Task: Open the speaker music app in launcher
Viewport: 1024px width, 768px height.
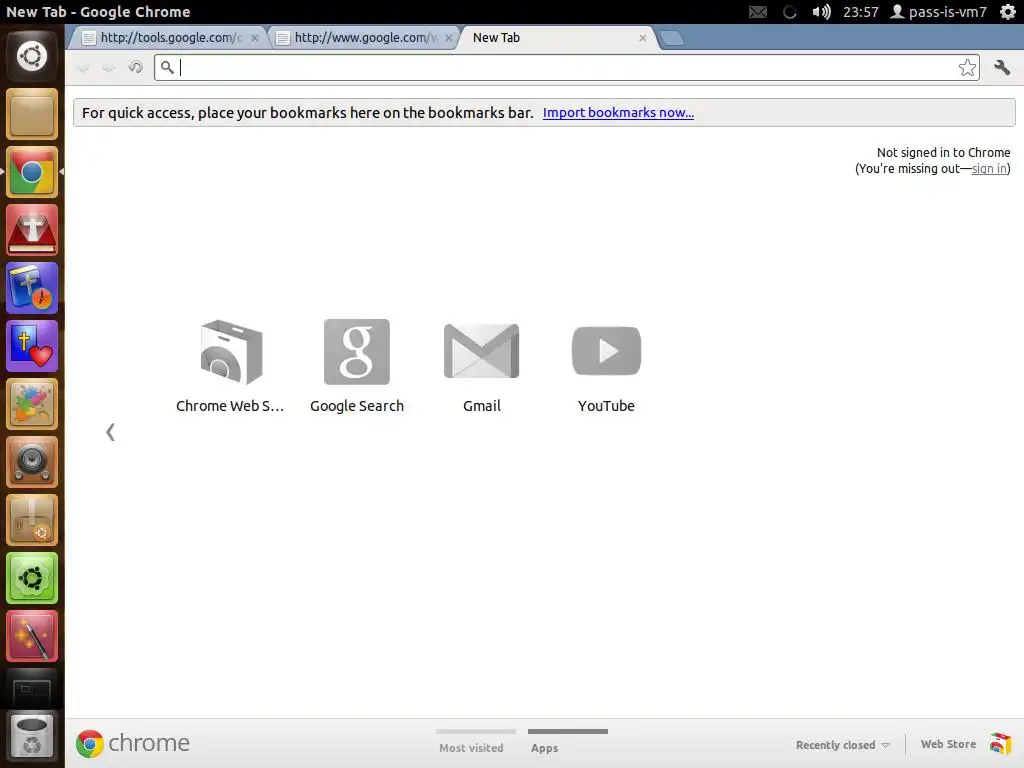Action: point(32,462)
